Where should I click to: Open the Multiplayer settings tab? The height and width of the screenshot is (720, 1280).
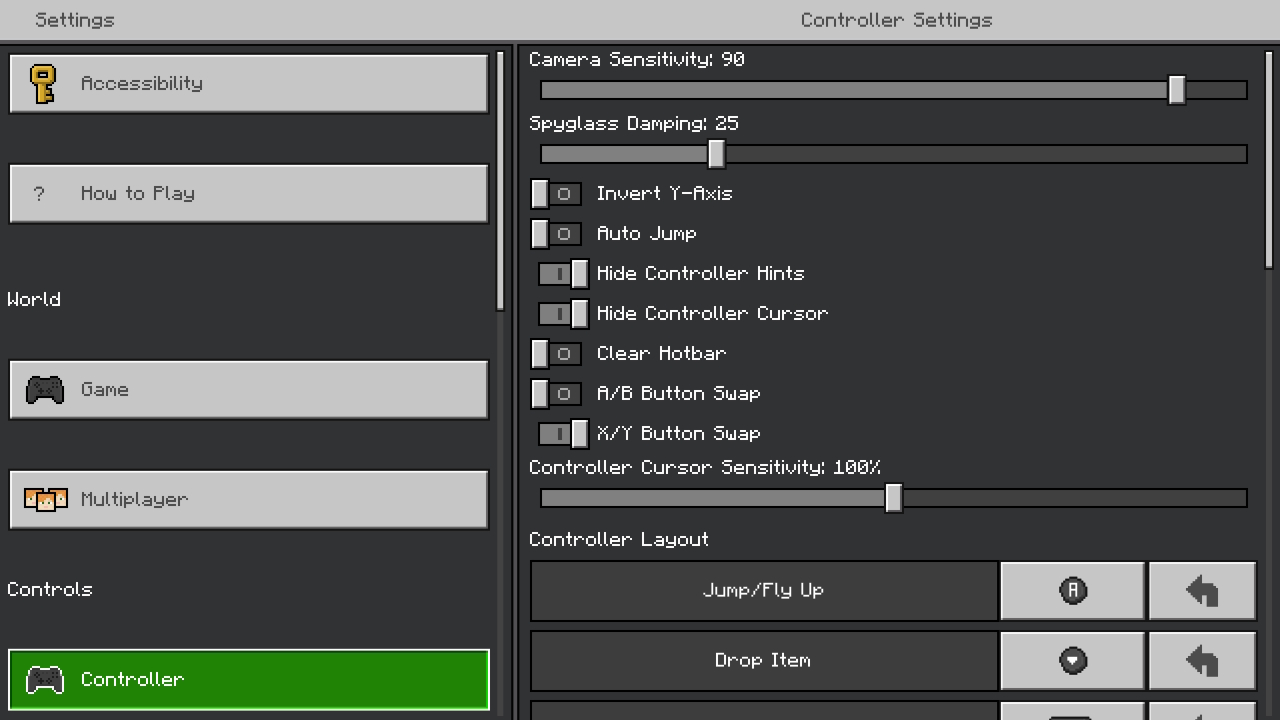click(248, 500)
